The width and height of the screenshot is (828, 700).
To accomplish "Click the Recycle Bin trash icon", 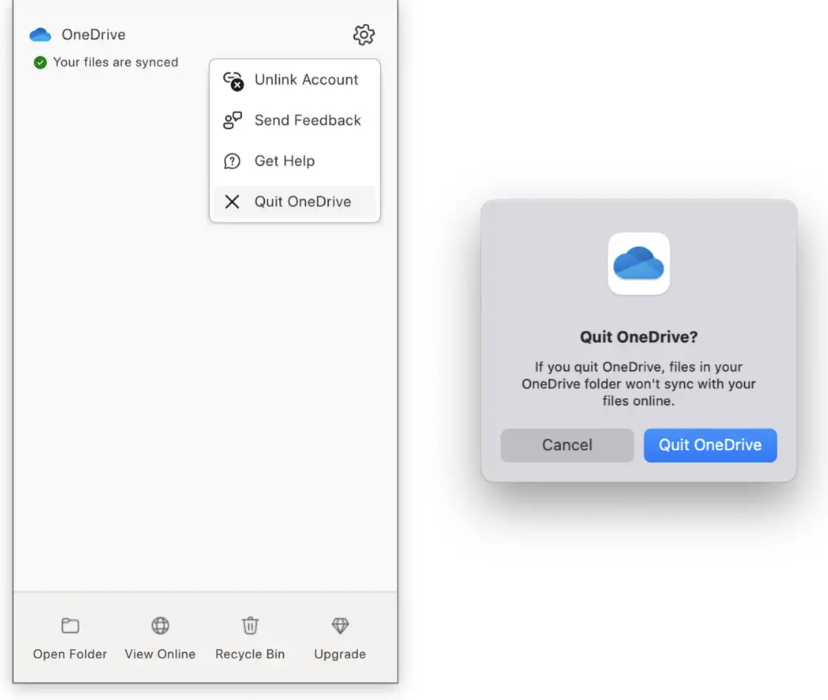I will (x=250, y=626).
